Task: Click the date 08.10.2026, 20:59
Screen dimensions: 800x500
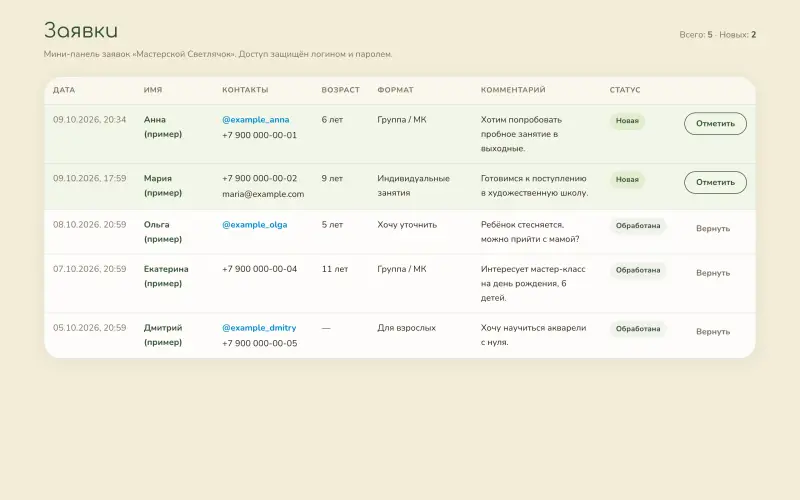Action: (89, 224)
